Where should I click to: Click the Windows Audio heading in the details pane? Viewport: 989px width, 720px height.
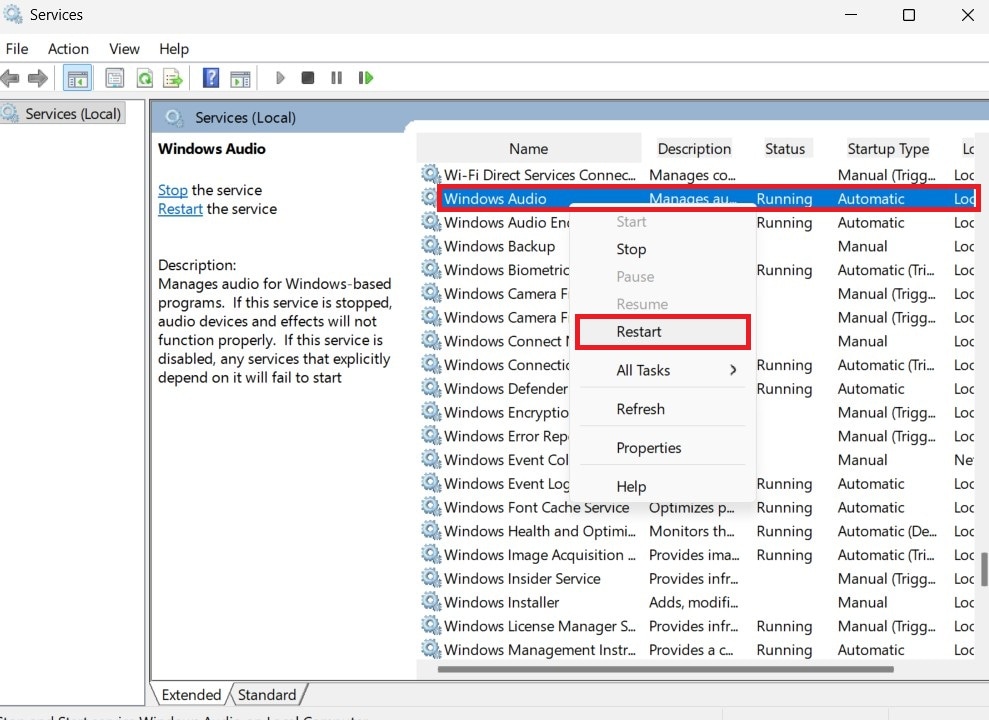(212, 149)
